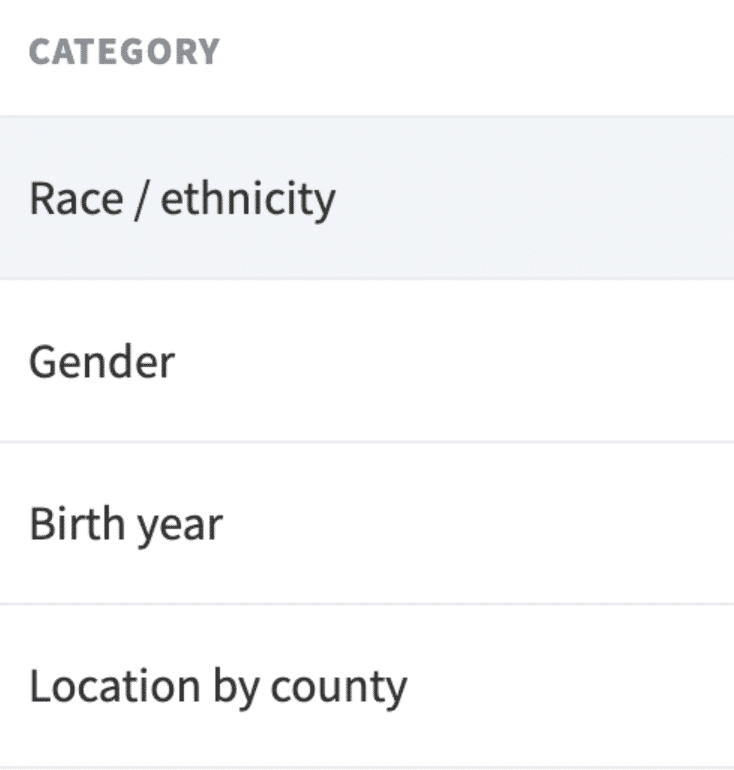
Task: Activate the Birth year list entry
Action: [x=367, y=523]
